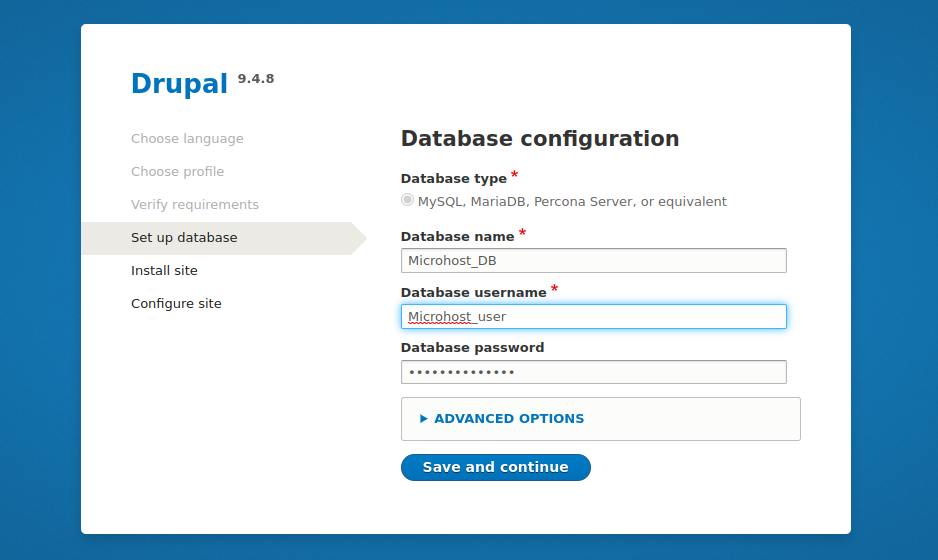Click the Database name input field
938x560 pixels.
tap(593, 260)
